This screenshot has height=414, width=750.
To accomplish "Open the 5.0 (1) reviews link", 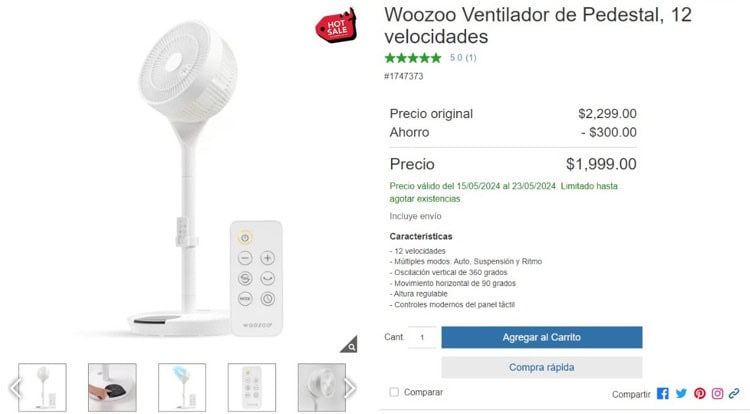I will pos(463,58).
